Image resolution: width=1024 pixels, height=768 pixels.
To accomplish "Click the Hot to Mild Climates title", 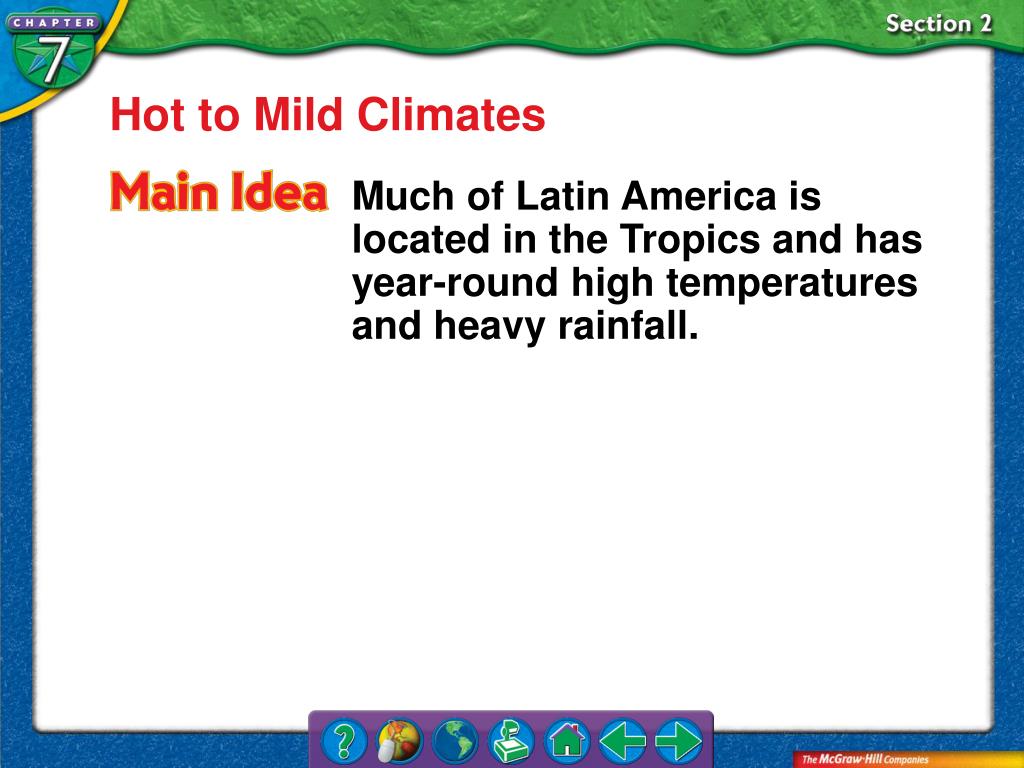I will click(328, 114).
